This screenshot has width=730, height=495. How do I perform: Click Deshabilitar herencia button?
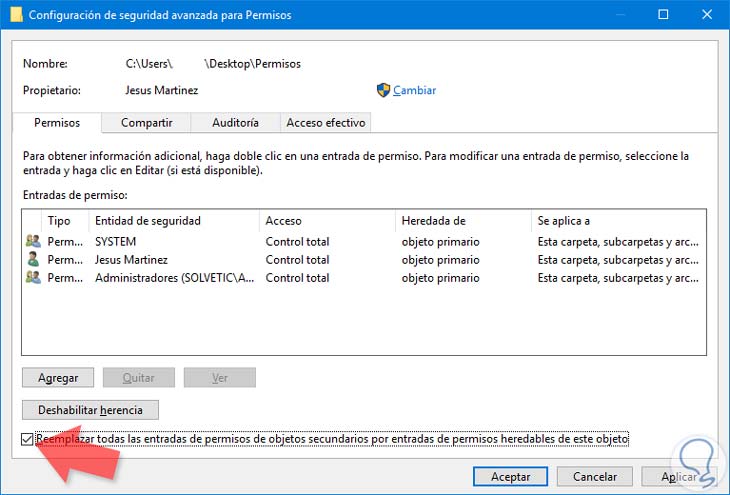(x=90, y=409)
